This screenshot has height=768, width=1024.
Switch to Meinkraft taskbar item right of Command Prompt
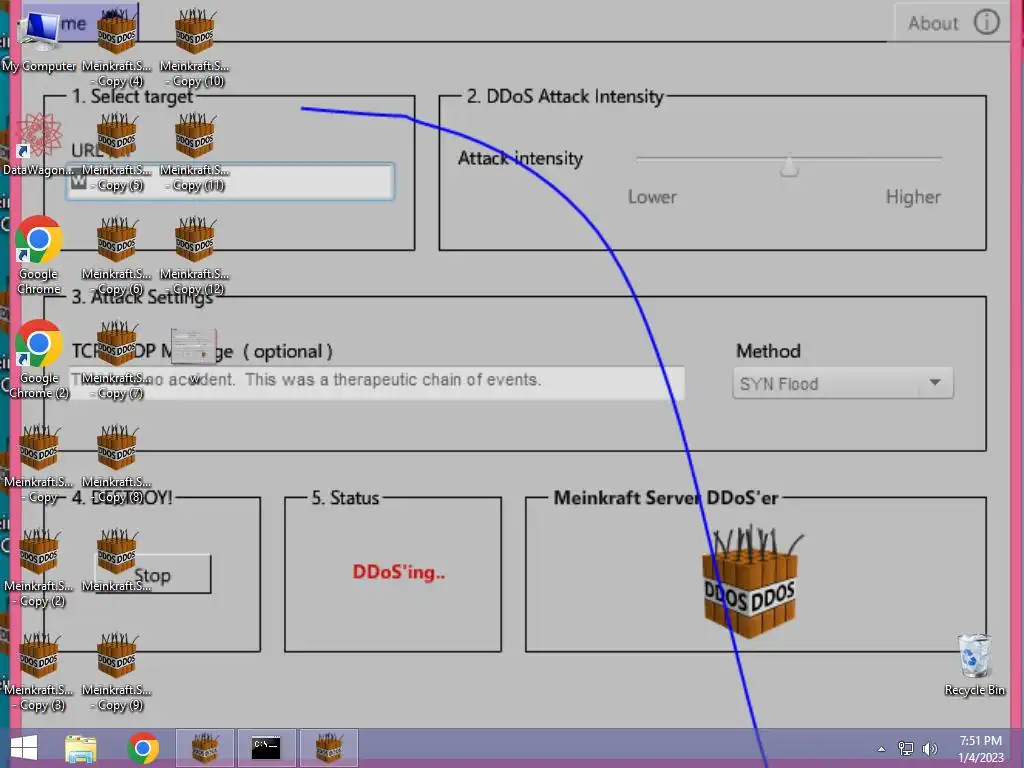click(328, 748)
